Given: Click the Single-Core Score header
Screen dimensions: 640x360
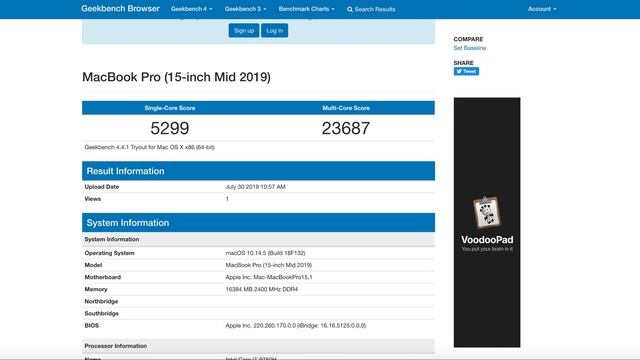Looking at the screenshot, I should [x=170, y=108].
